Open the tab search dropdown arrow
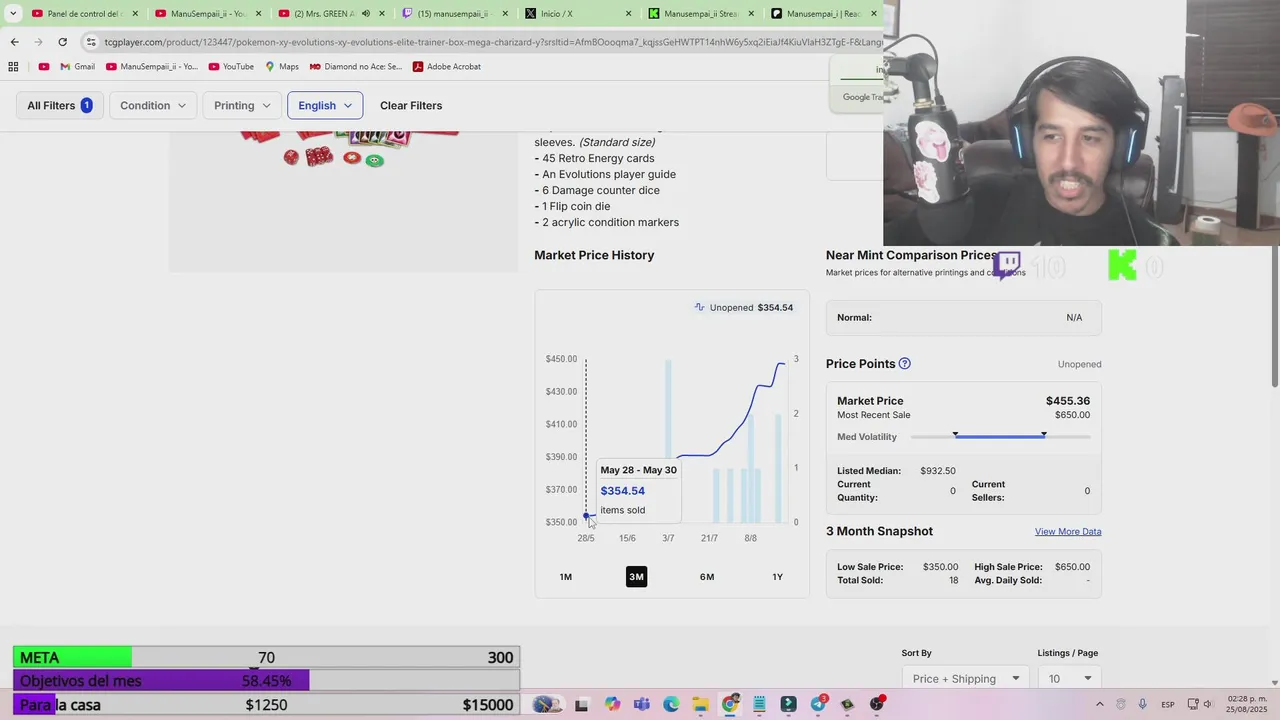Screen dimensions: 1280x720 (x=13, y=14)
